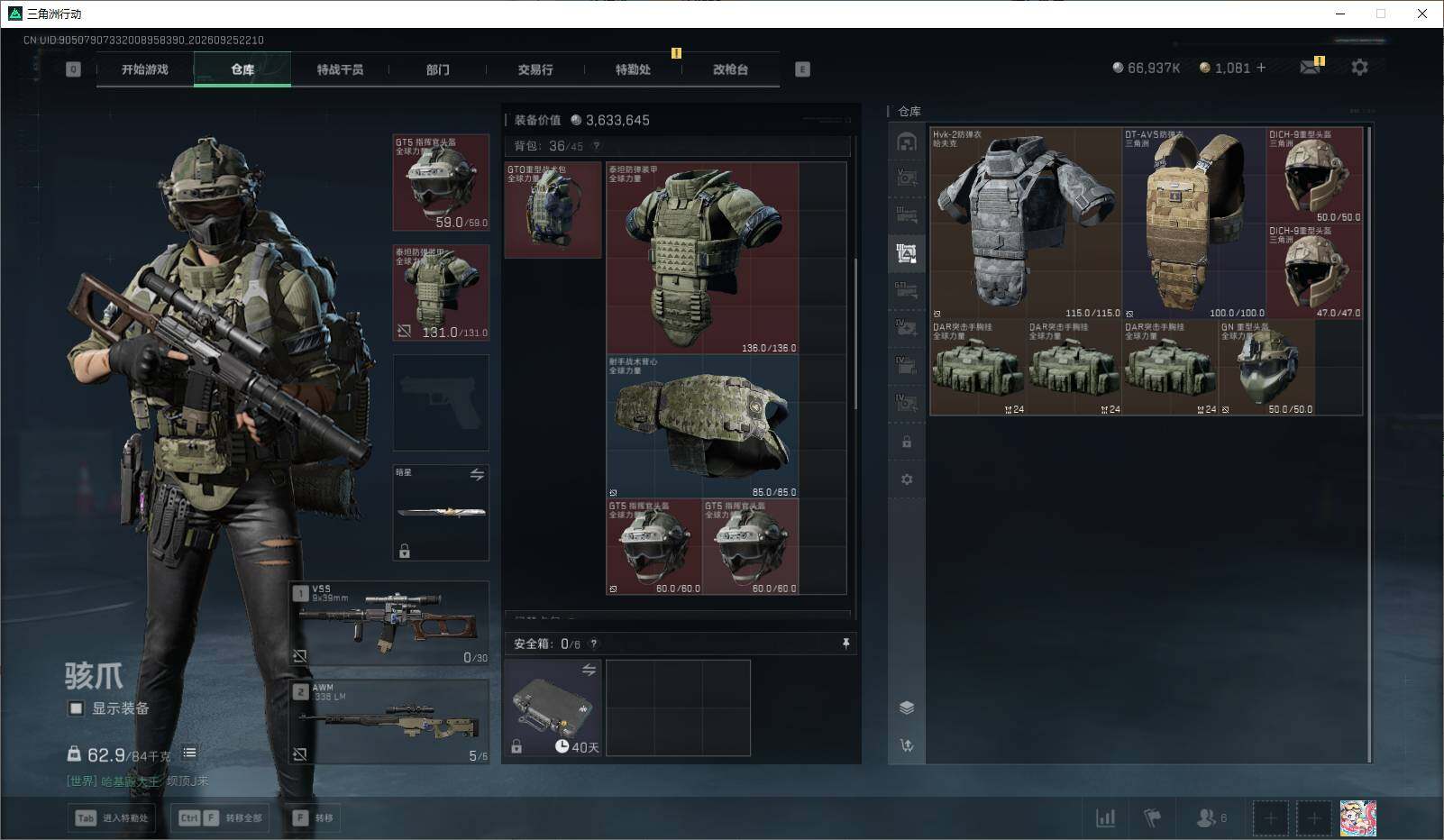Open the main stash category icon
This screenshot has width=1444, height=840.
click(x=907, y=142)
